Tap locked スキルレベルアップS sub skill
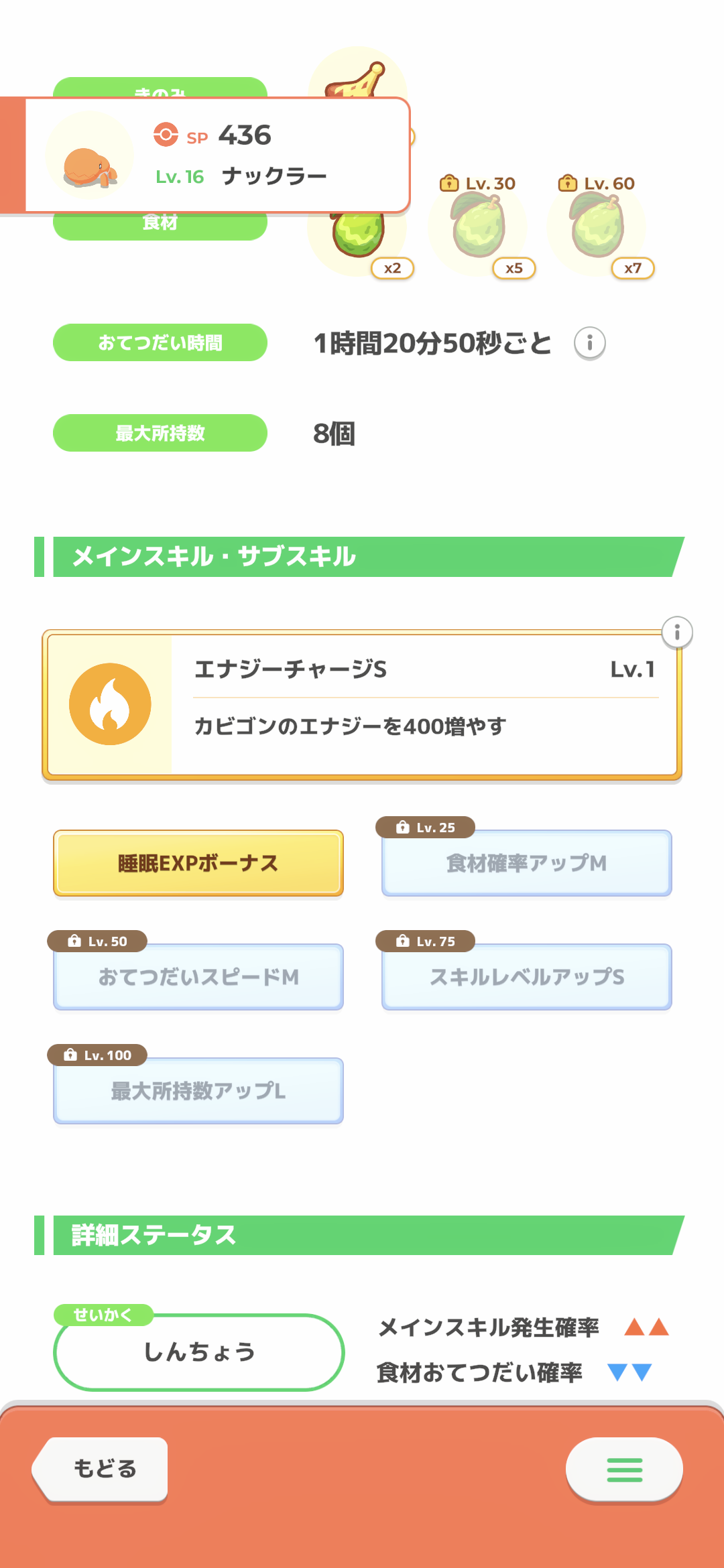 pos(526,977)
